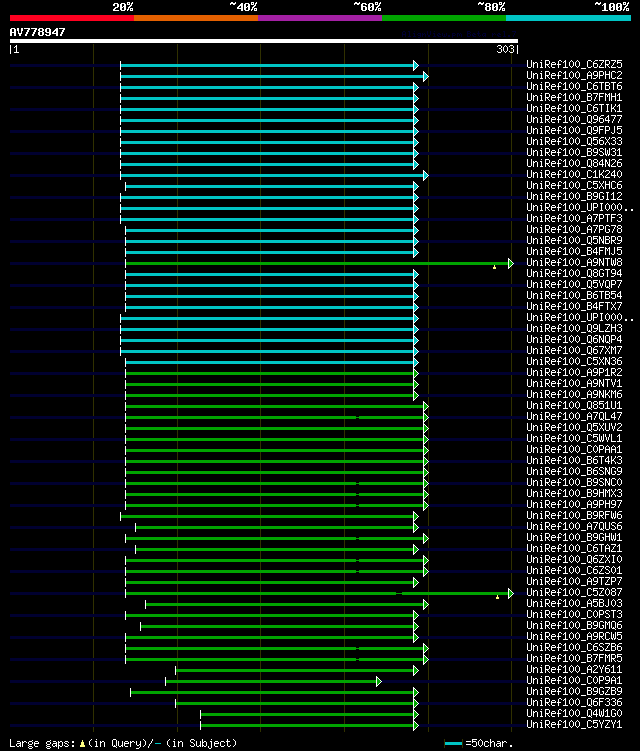Screen dimensions: 640x751
Task: Select hit label UniRef100_B4FTX7
Action: click(x=574, y=307)
